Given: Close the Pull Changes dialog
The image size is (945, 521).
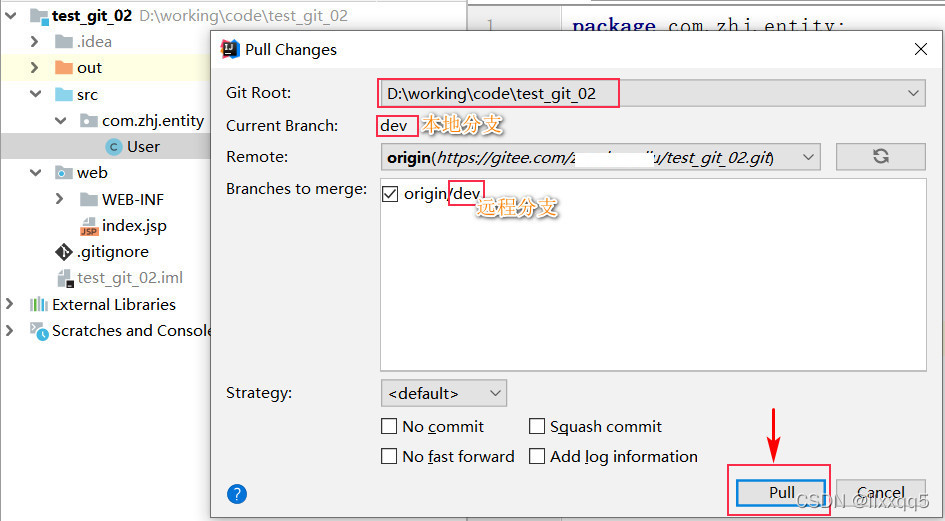Looking at the screenshot, I should (x=920, y=49).
